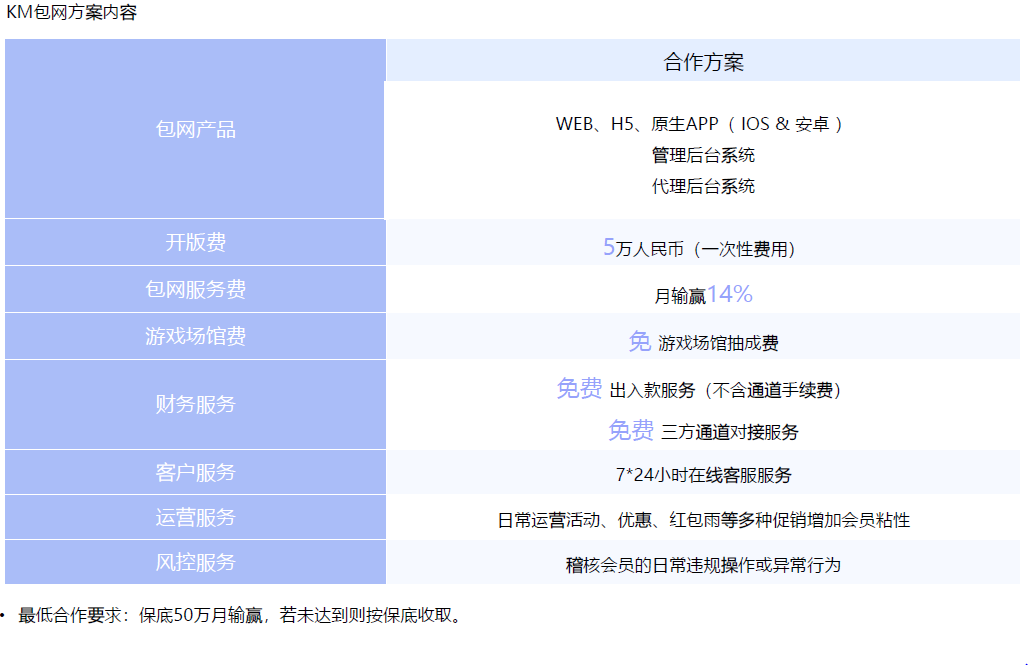The image size is (1028, 665).
Task: Select the 合作方案 column header
Action: [703, 62]
